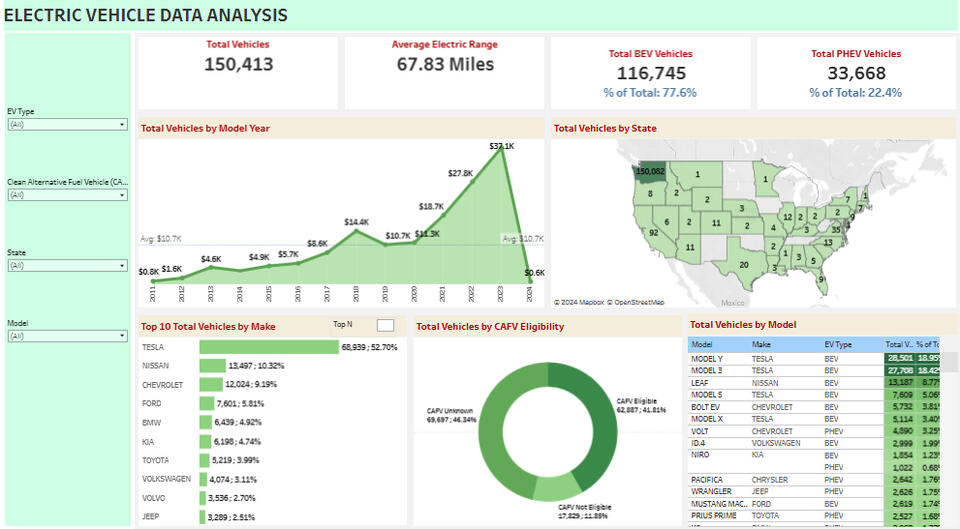Select the NISSAN bar in the Make chart

pyautogui.click(x=212, y=366)
